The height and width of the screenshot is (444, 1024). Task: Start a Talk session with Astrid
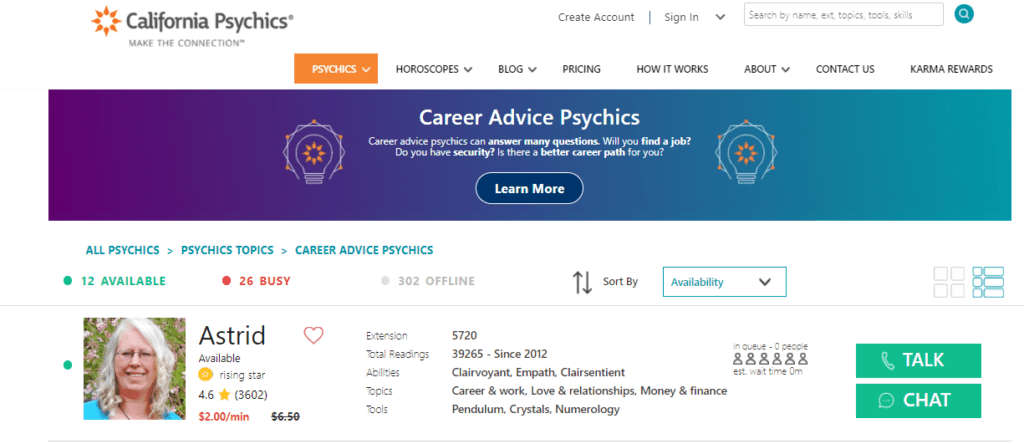click(918, 360)
